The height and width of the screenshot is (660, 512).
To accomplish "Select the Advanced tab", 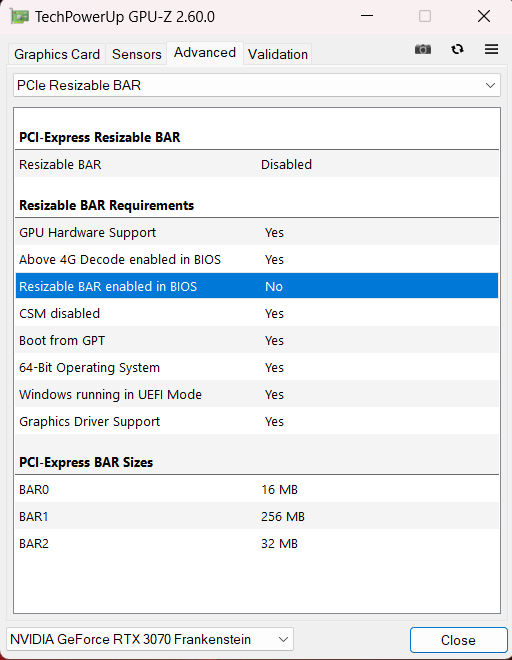I will [205, 53].
